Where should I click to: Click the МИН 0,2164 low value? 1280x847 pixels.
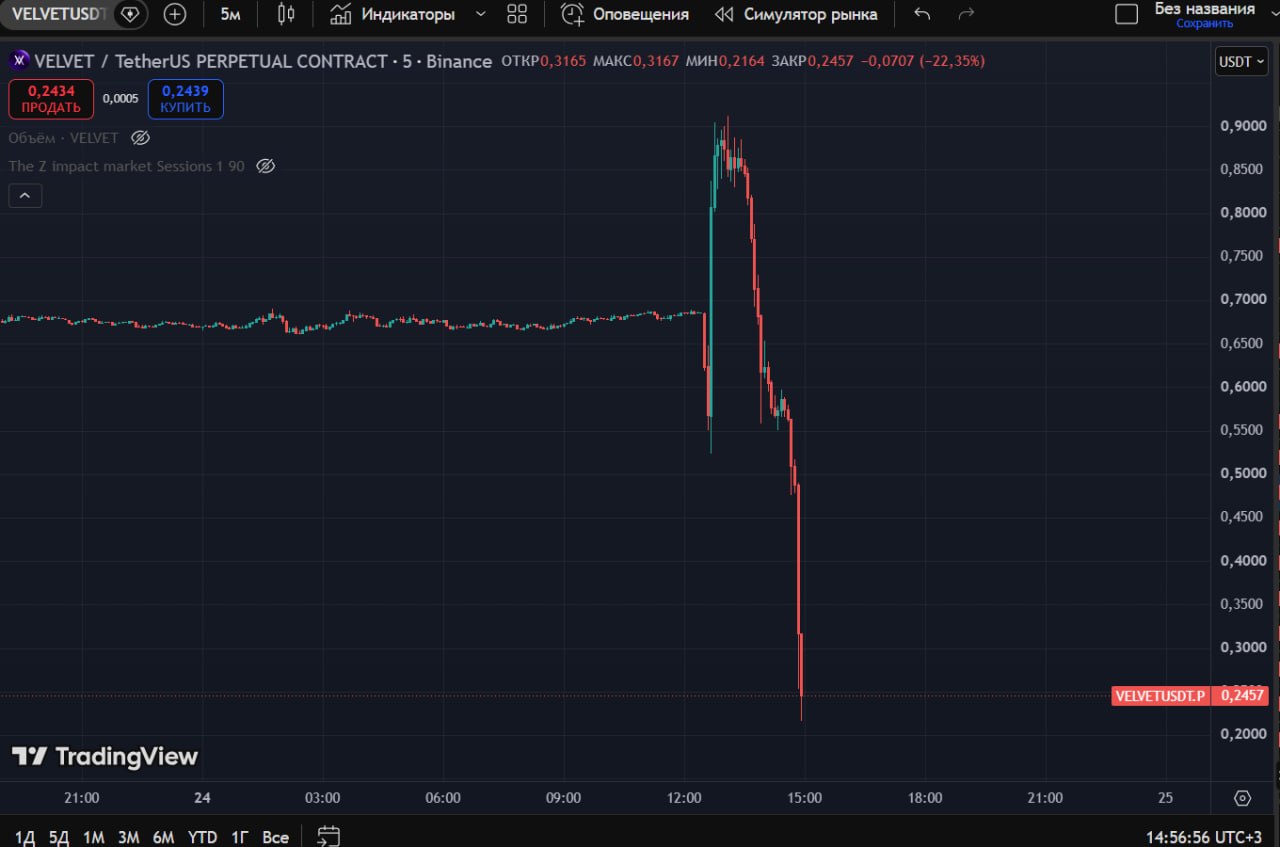[725, 61]
